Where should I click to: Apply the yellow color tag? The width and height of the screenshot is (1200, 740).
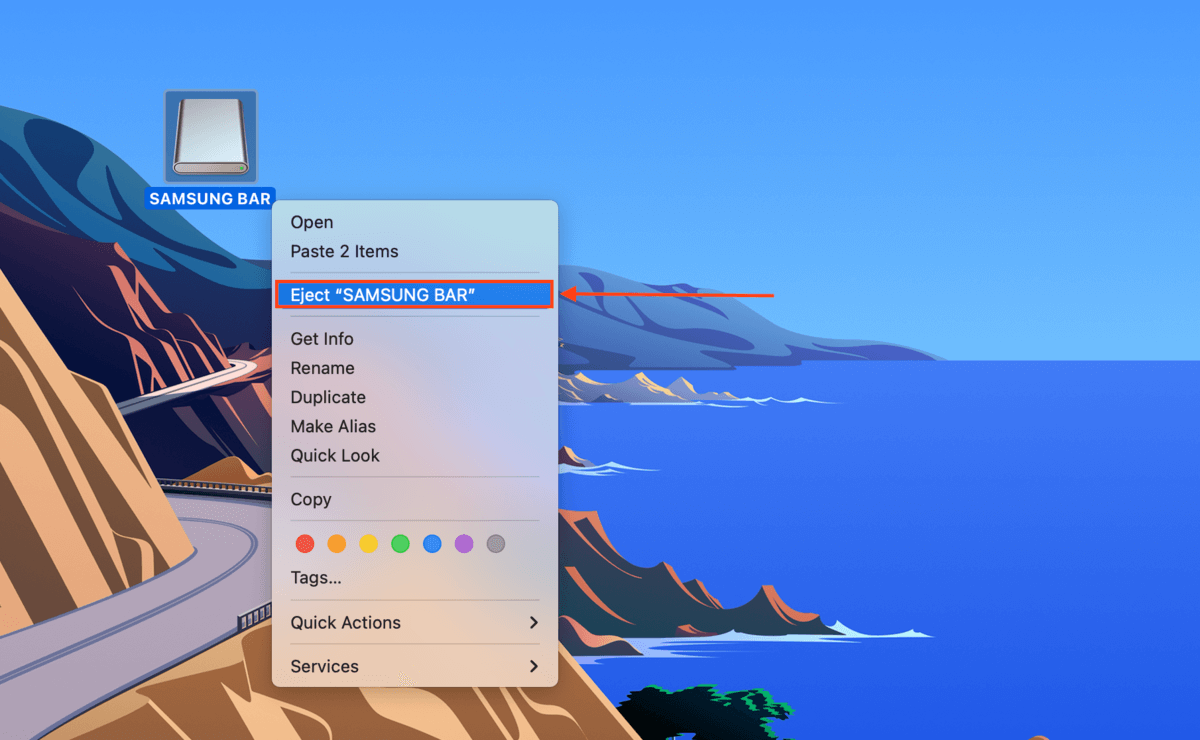[x=369, y=544]
